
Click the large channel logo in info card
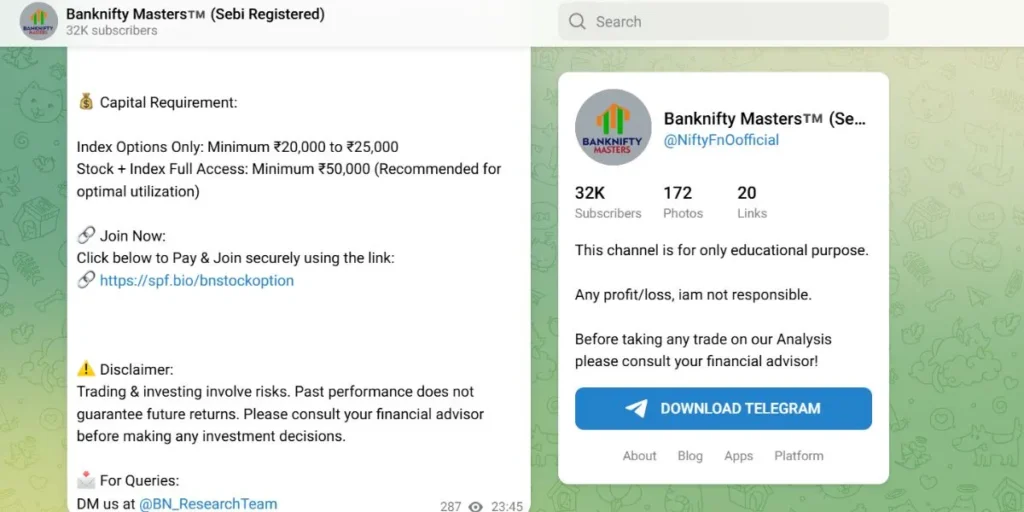(613, 128)
